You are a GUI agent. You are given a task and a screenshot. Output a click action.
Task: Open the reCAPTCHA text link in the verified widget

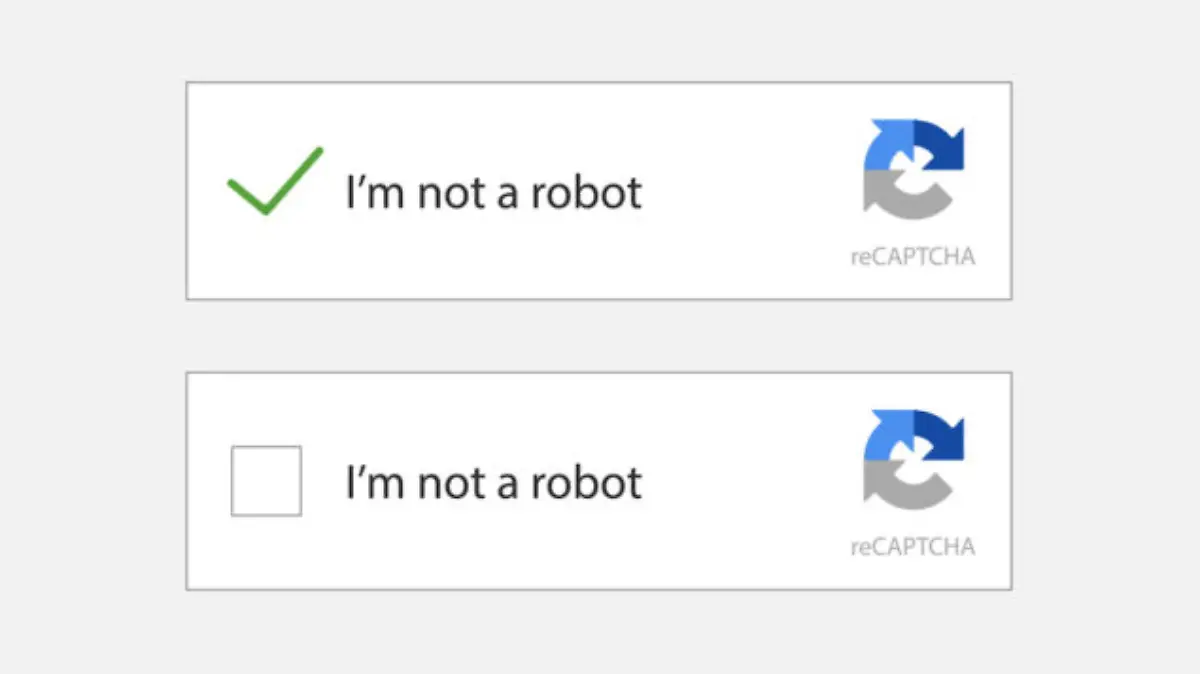(913, 256)
